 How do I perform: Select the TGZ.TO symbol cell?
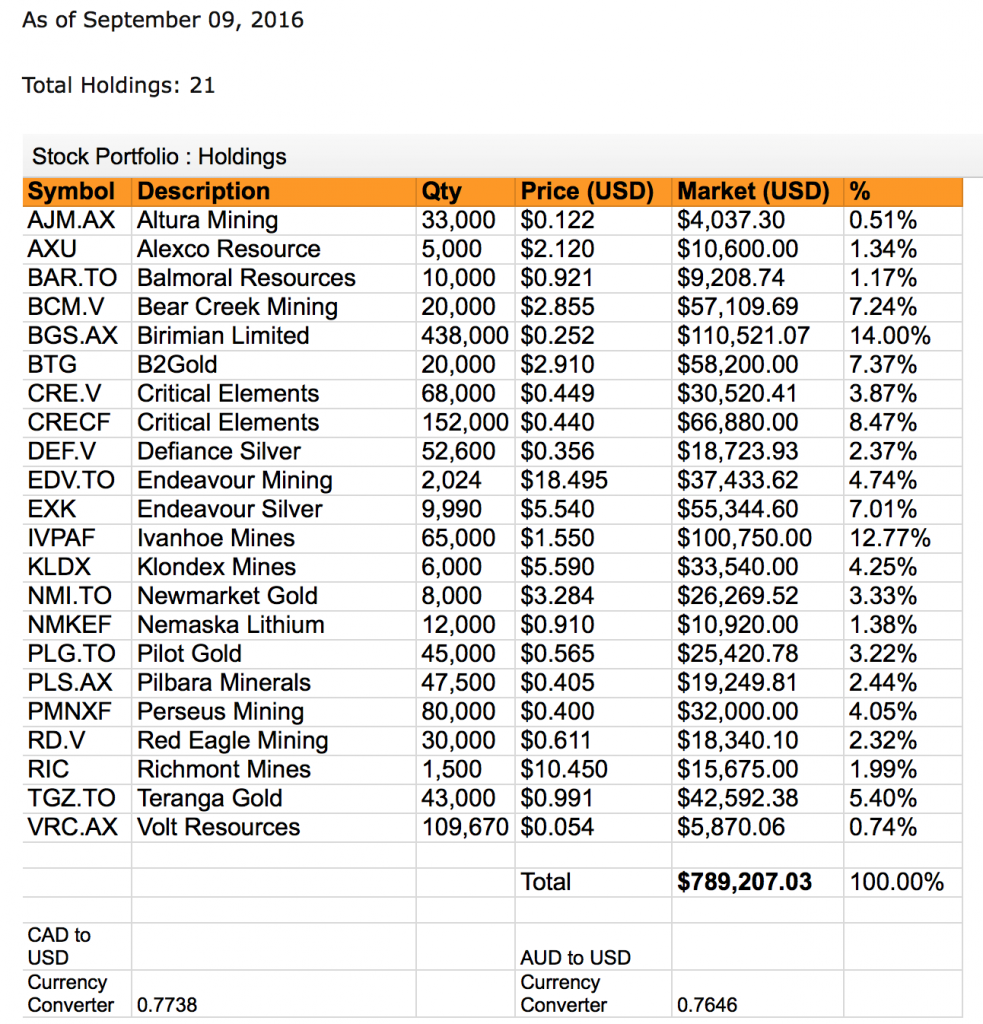point(71,799)
